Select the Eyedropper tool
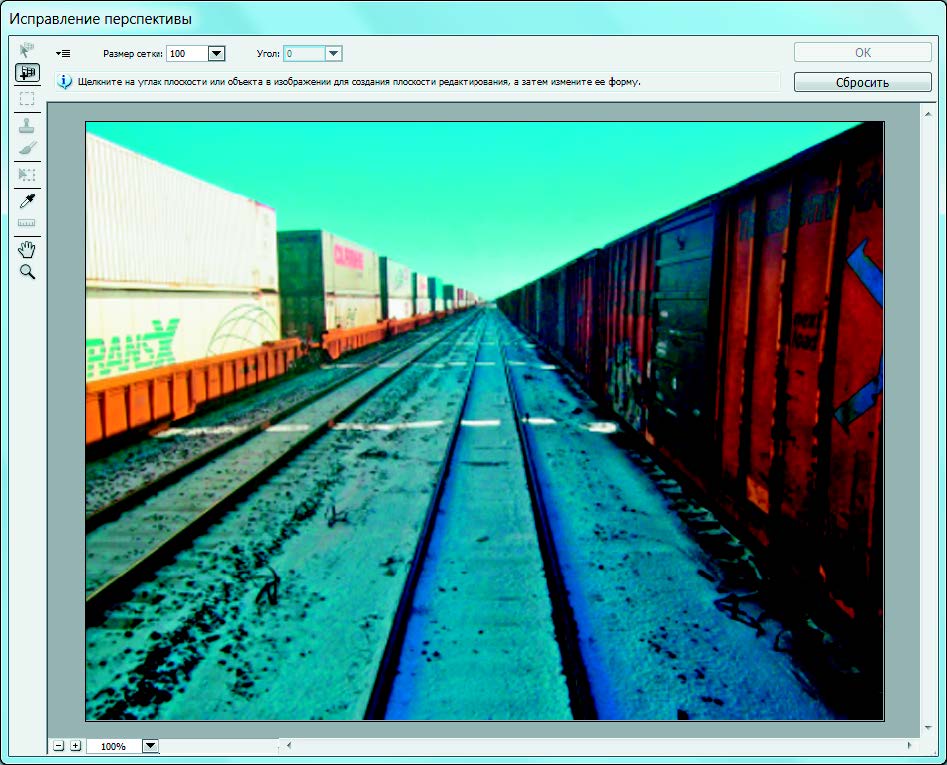Viewport: 947px width, 765px height. click(x=27, y=200)
